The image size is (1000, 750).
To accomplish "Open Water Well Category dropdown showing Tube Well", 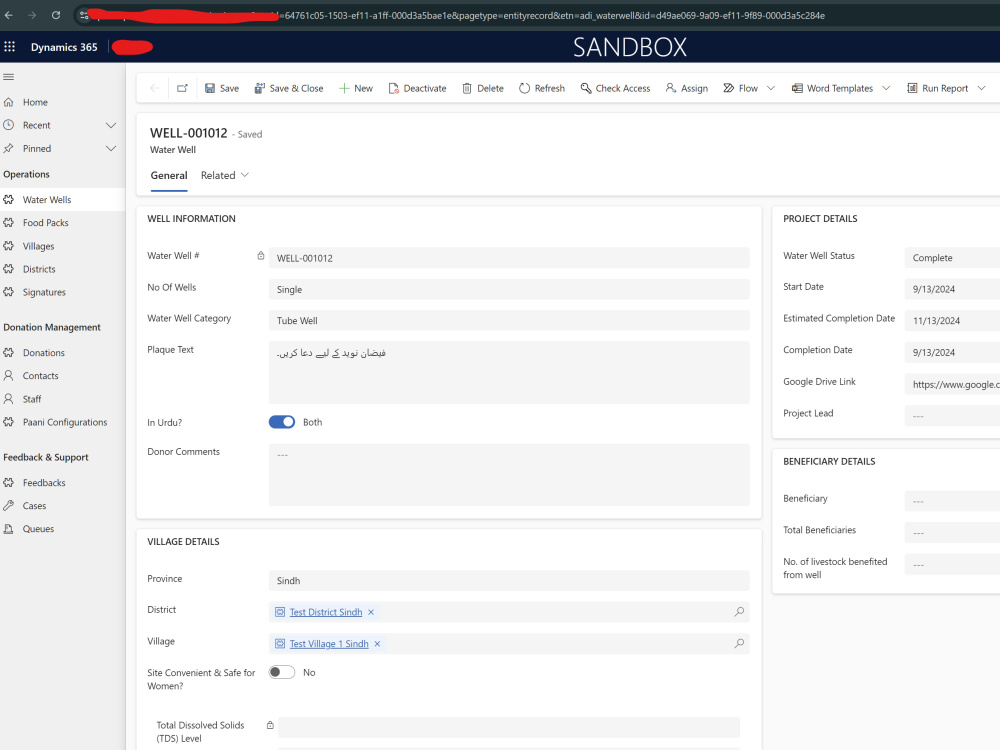I will tap(509, 321).
